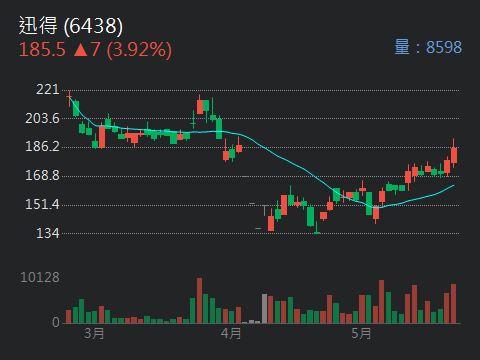Viewport: 480px width, 360px height.
Task: Click the 203.6 price axis label
Action: coord(42,118)
